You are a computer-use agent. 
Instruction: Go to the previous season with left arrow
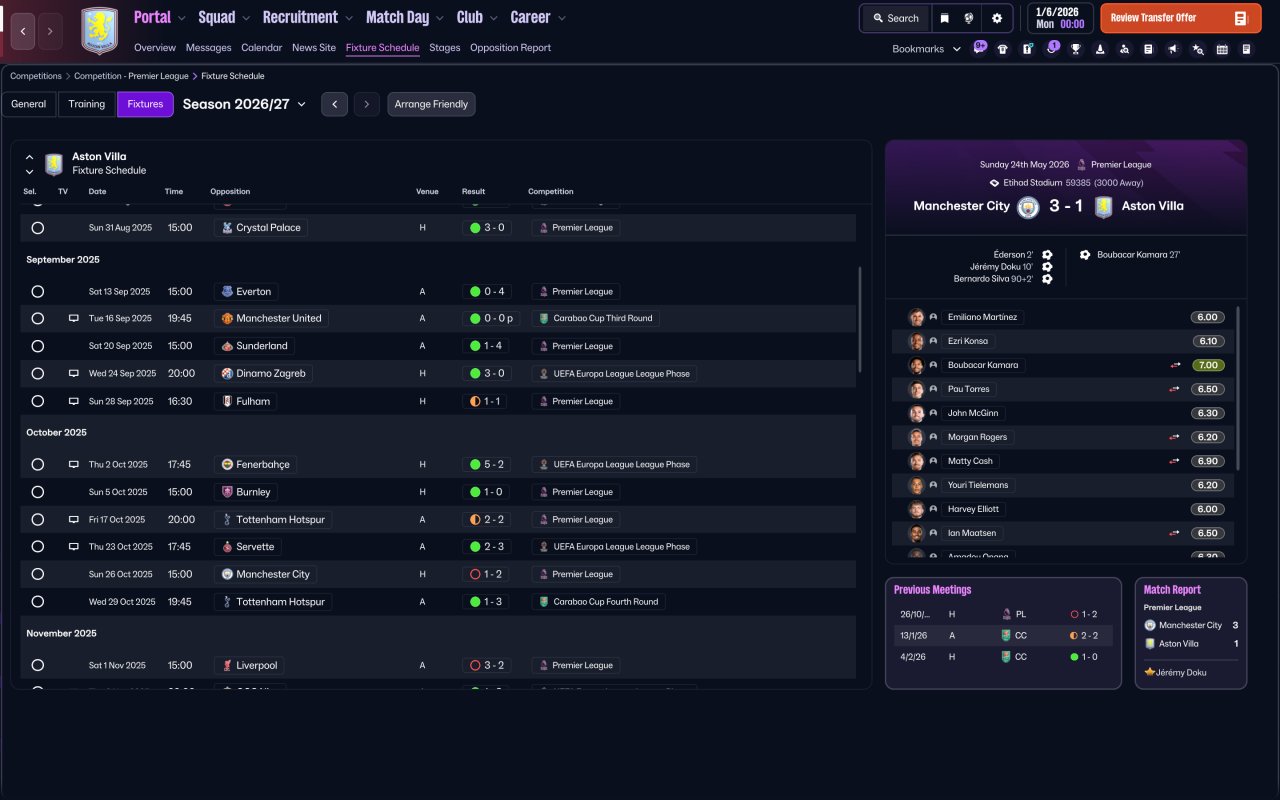pos(334,104)
